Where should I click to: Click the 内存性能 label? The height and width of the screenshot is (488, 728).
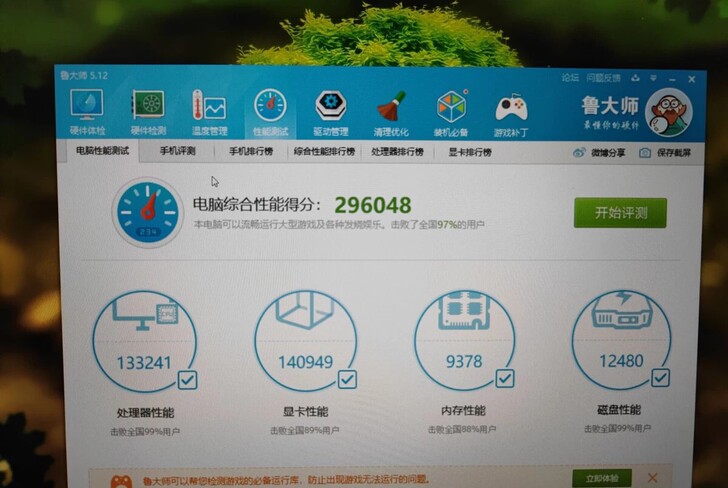[463, 410]
